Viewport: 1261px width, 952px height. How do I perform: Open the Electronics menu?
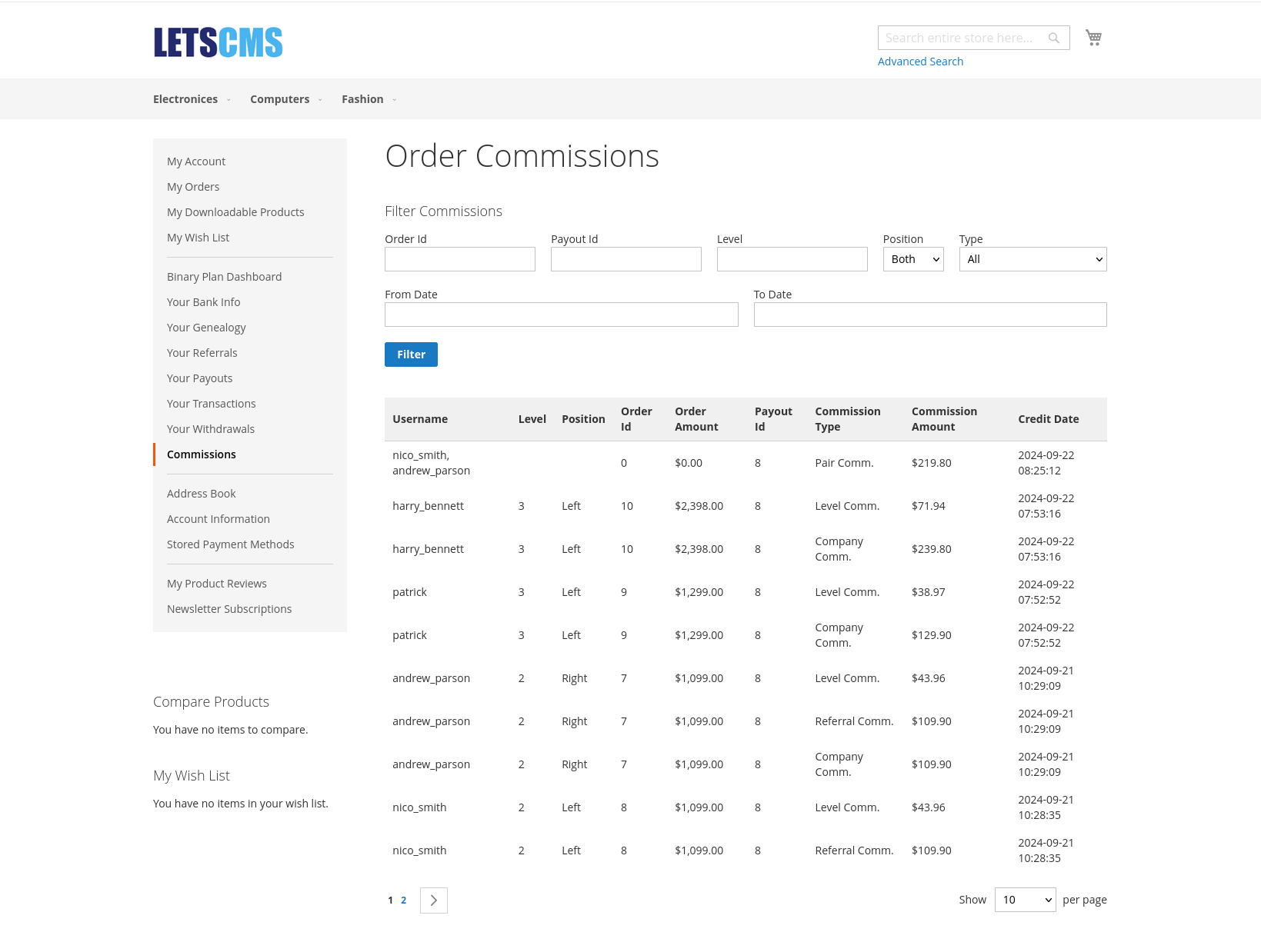185,99
